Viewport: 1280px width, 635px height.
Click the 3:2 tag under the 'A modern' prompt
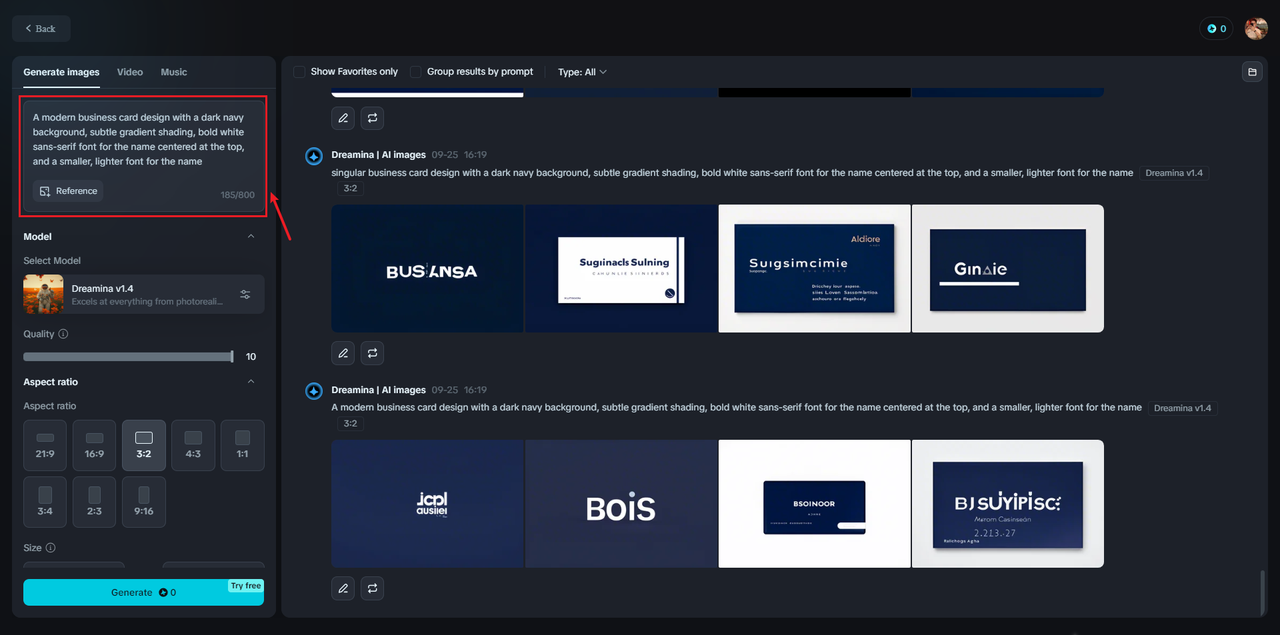(350, 423)
